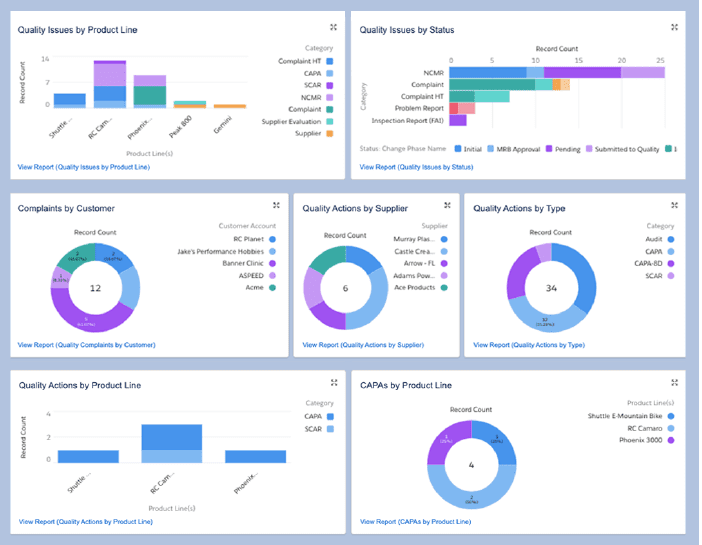Click the NCMR legend swatch in Product Line chart

tap(330, 97)
